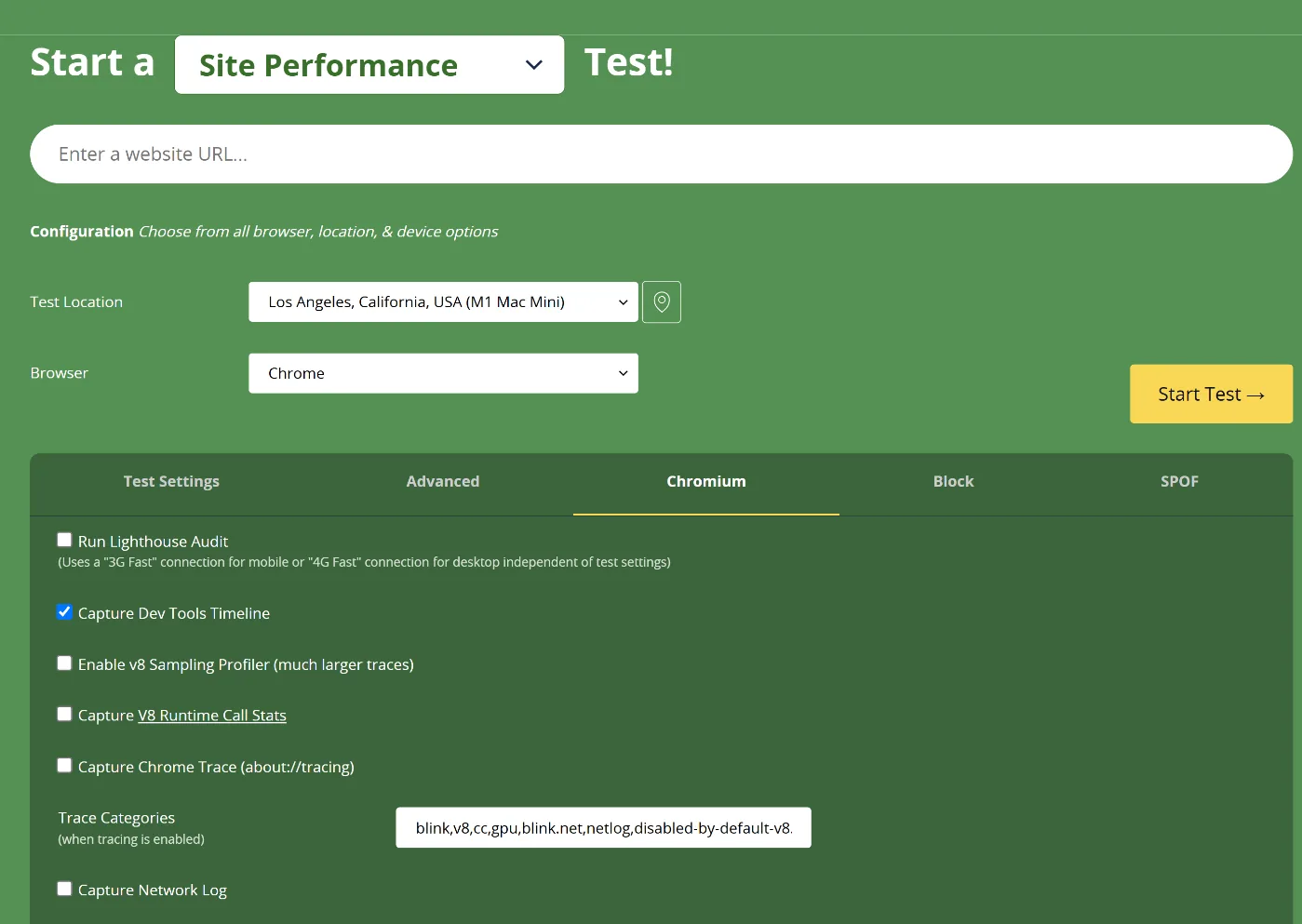Click the Trace Categories text field
This screenshot has height=924, width=1302.
tap(603, 826)
